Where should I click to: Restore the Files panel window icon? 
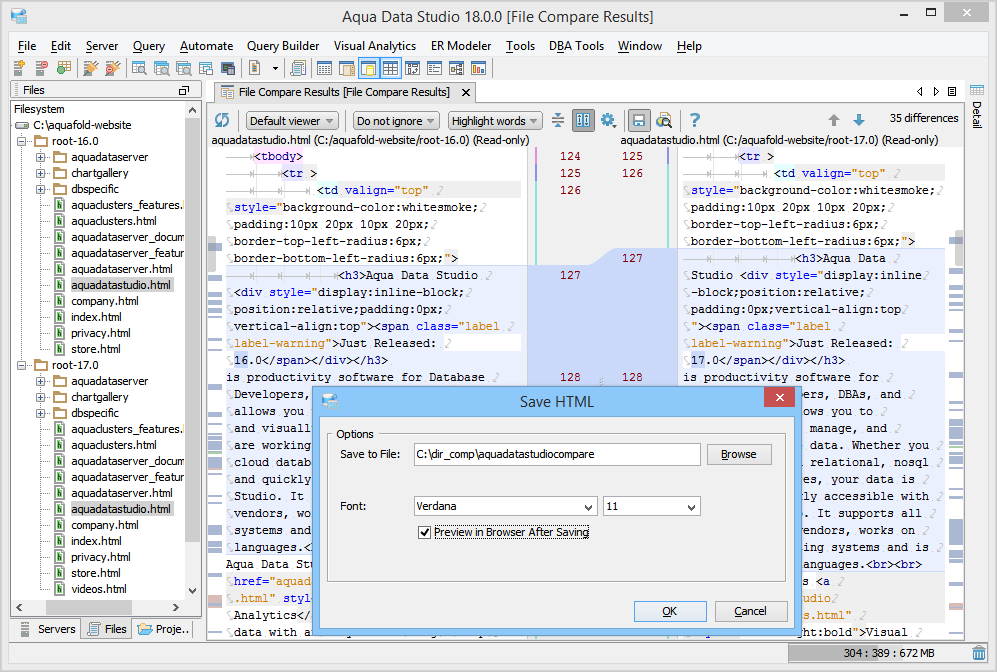pos(184,90)
